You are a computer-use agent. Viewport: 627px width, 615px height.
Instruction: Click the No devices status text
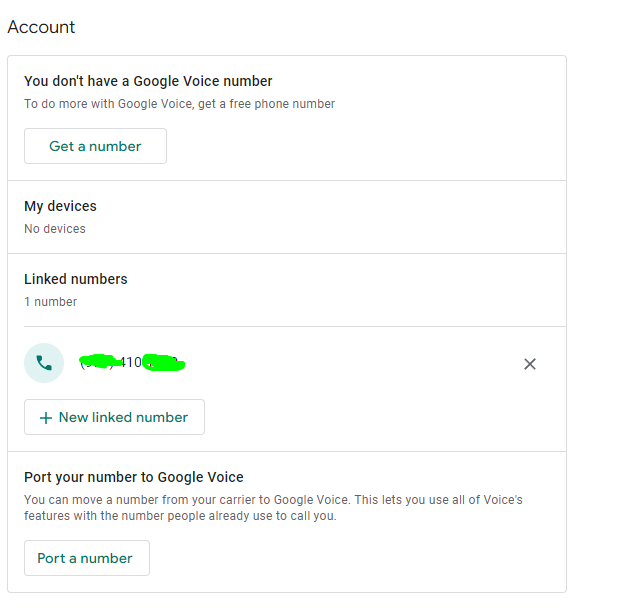coord(55,229)
